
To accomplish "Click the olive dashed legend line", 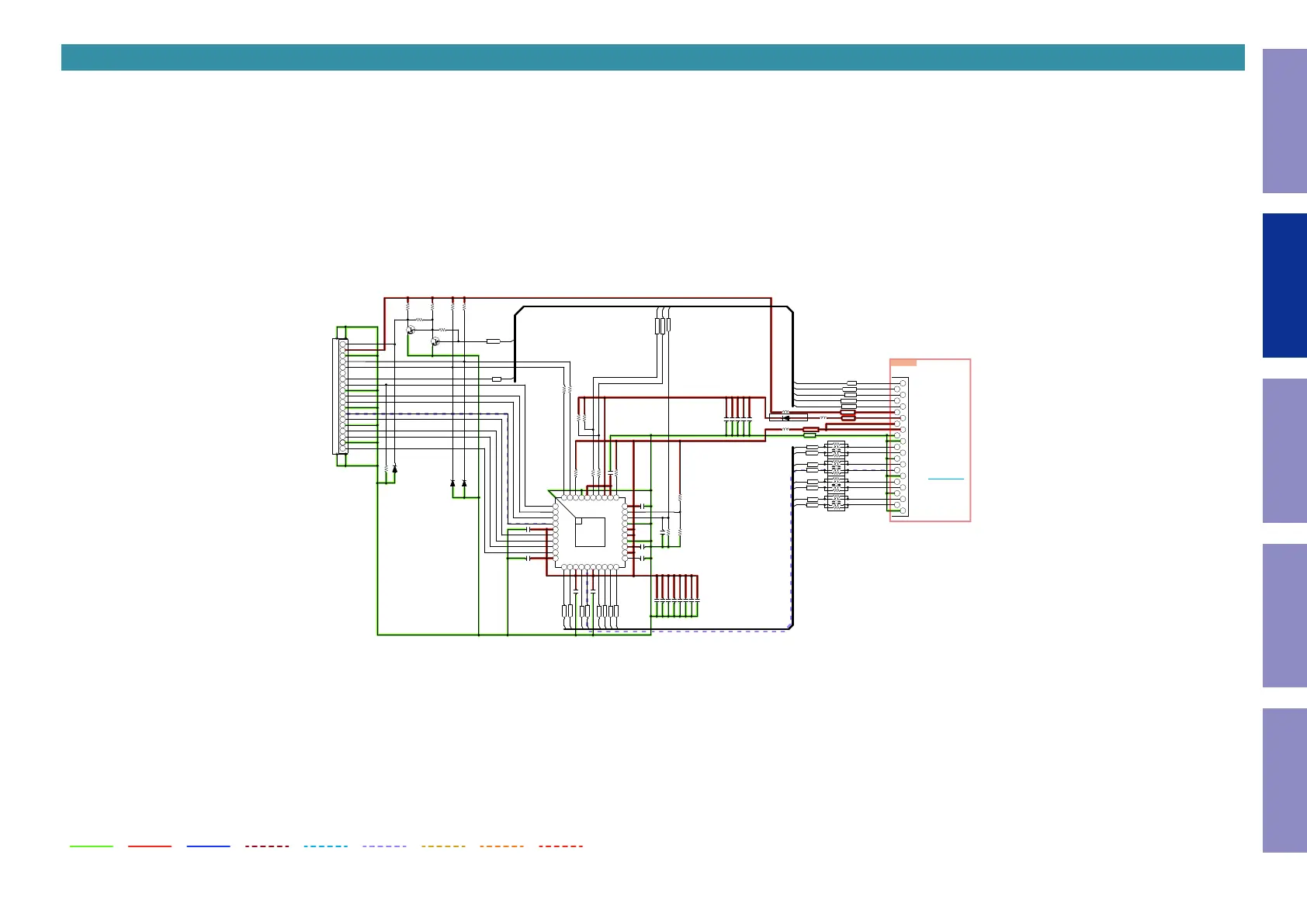I will click(443, 846).
